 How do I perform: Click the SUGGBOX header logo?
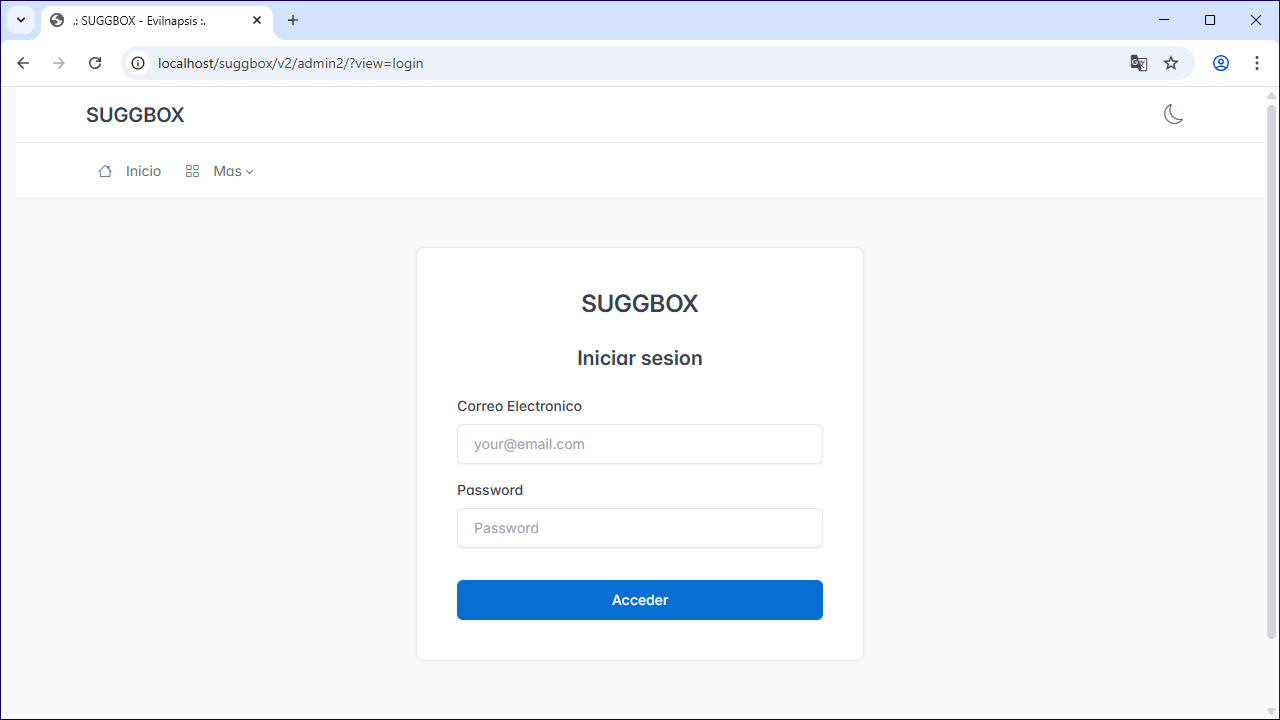click(135, 115)
